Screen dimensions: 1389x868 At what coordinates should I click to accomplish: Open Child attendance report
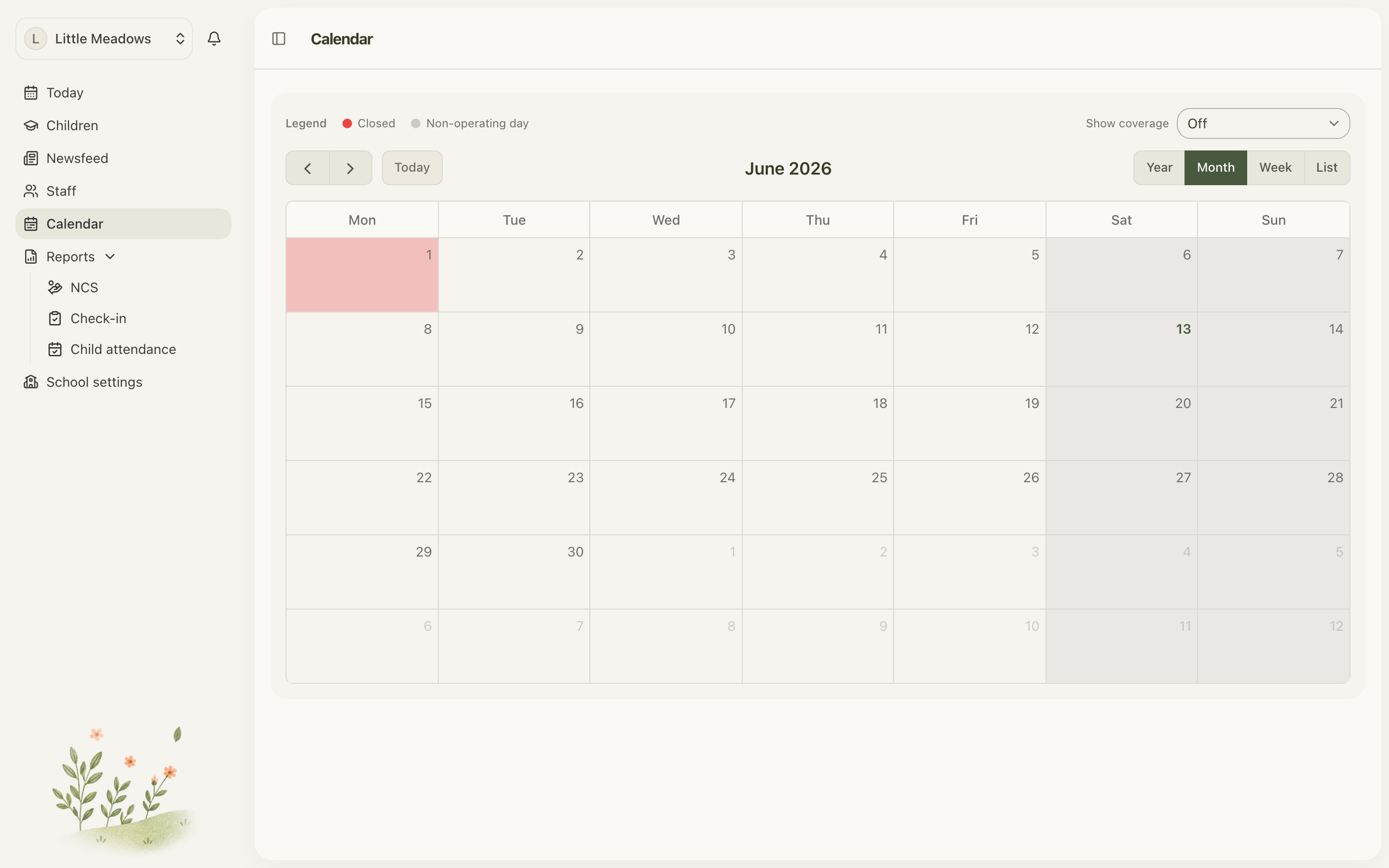(136, 349)
